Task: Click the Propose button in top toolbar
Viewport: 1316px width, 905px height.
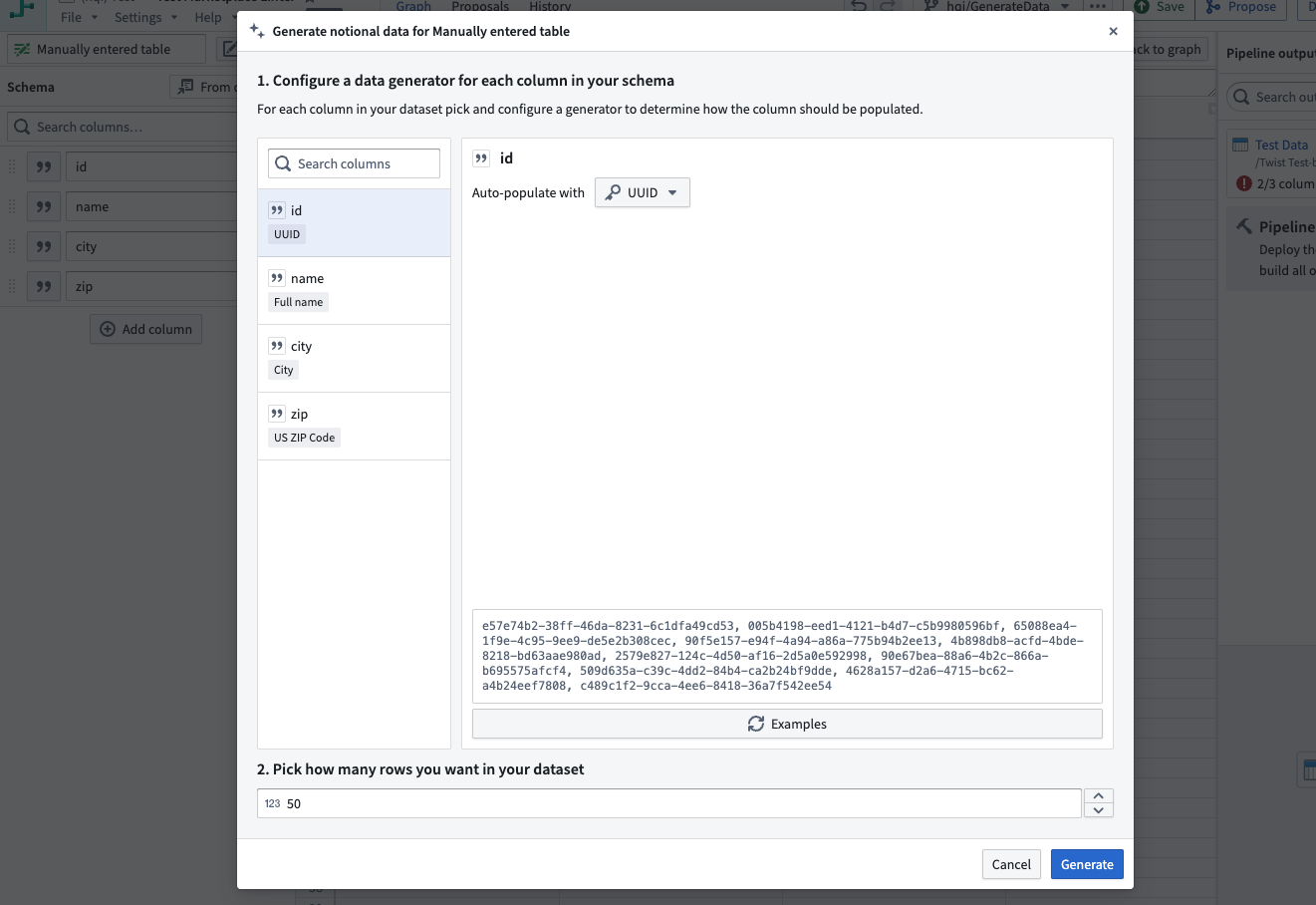Action: point(1241,7)
